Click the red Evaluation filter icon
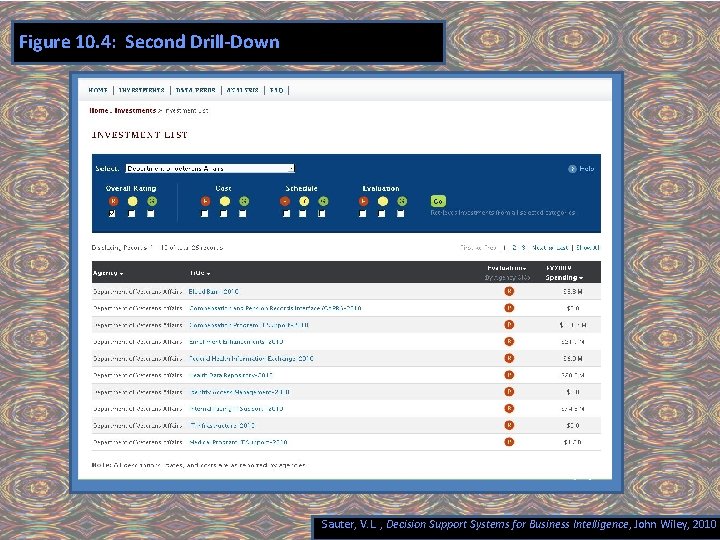This screenshot has width=720, height=540. point(363,201)
